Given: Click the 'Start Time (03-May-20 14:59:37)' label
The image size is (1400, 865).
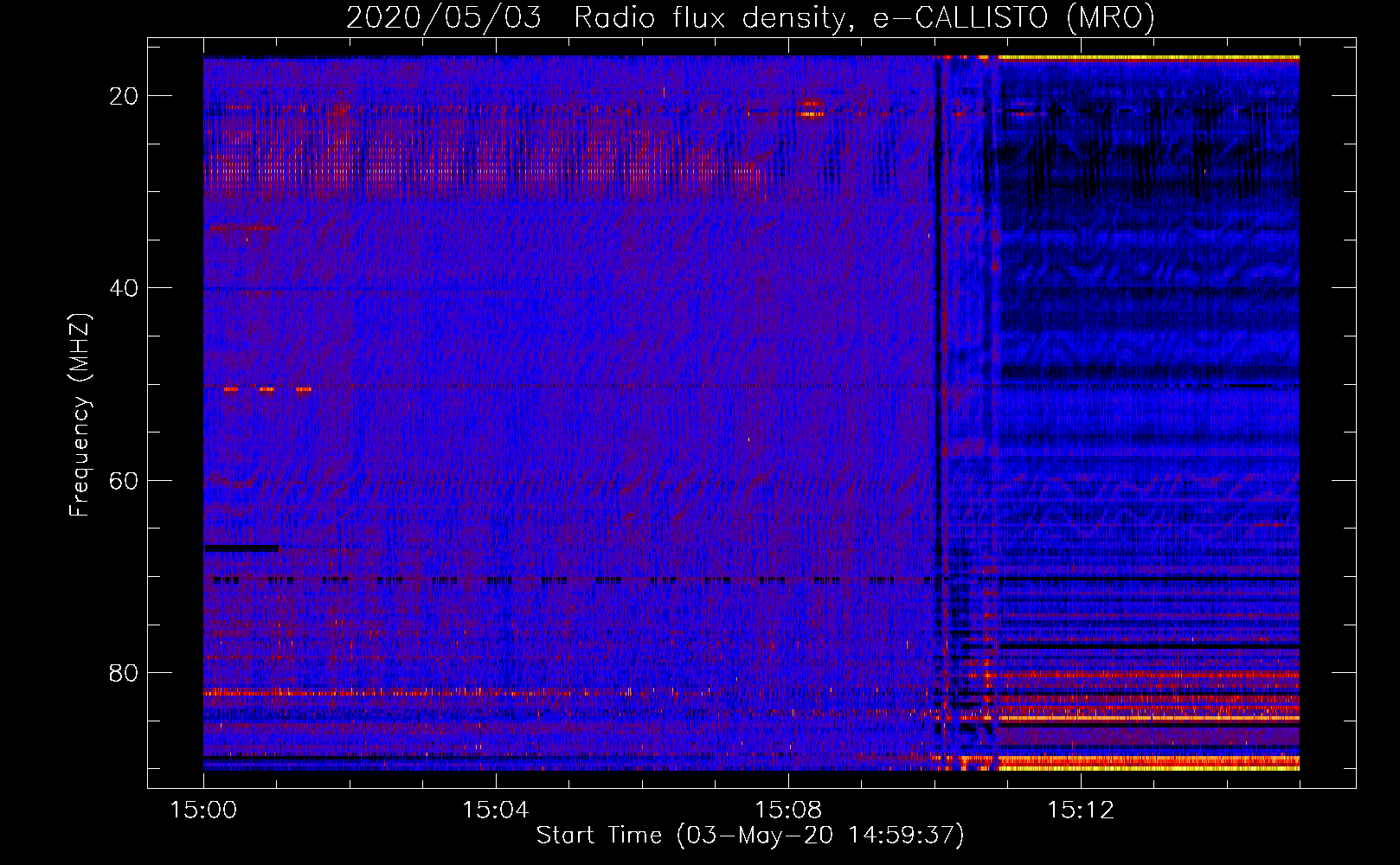Looking at the screenshot, I should pos(750,836).
